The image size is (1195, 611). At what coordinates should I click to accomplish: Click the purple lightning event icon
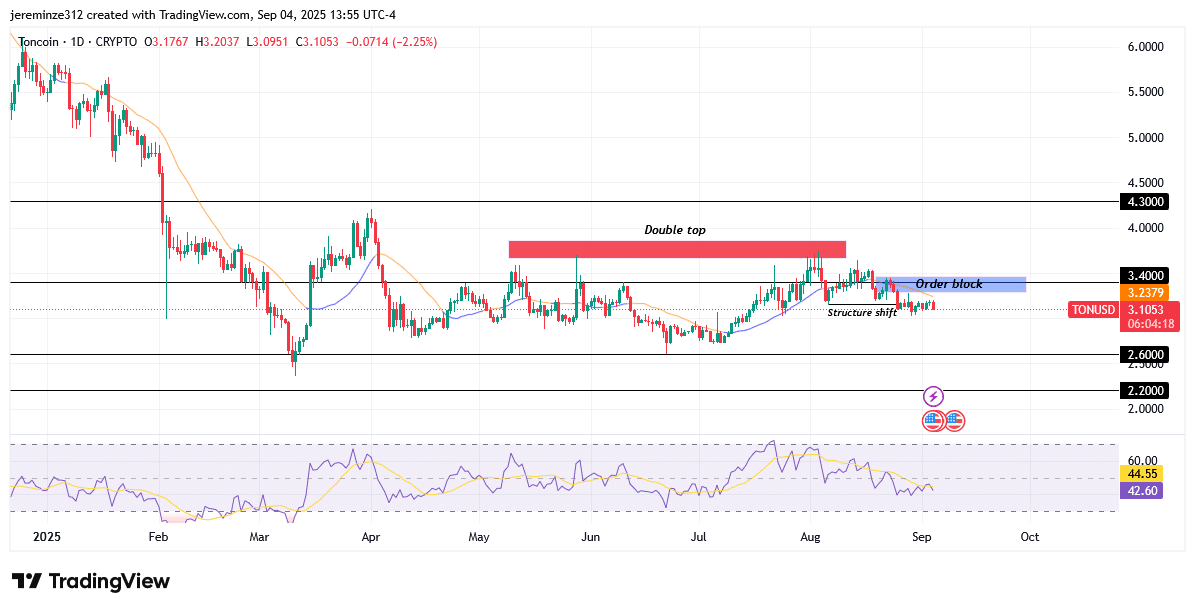pyautogui.click(x=934, y=396)
